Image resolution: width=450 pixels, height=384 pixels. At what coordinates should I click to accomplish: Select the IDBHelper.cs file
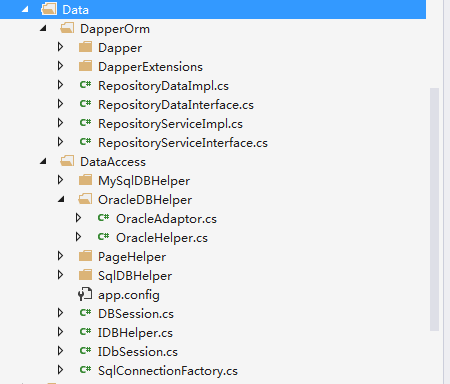pos(135,333)
